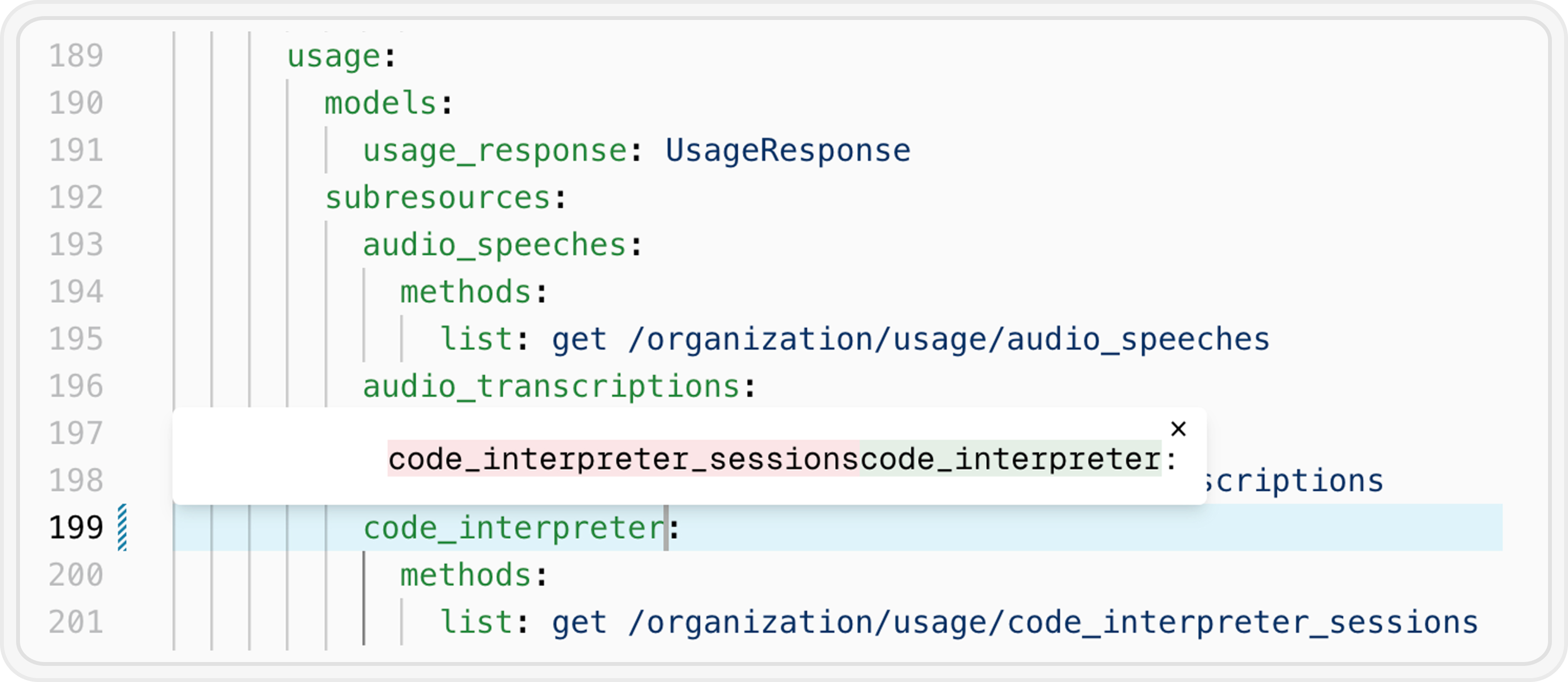Place the cursor in code_interpreter on line 199
Image resolution: width=1568 pixels, height=682 pixels.
[514, 528]
